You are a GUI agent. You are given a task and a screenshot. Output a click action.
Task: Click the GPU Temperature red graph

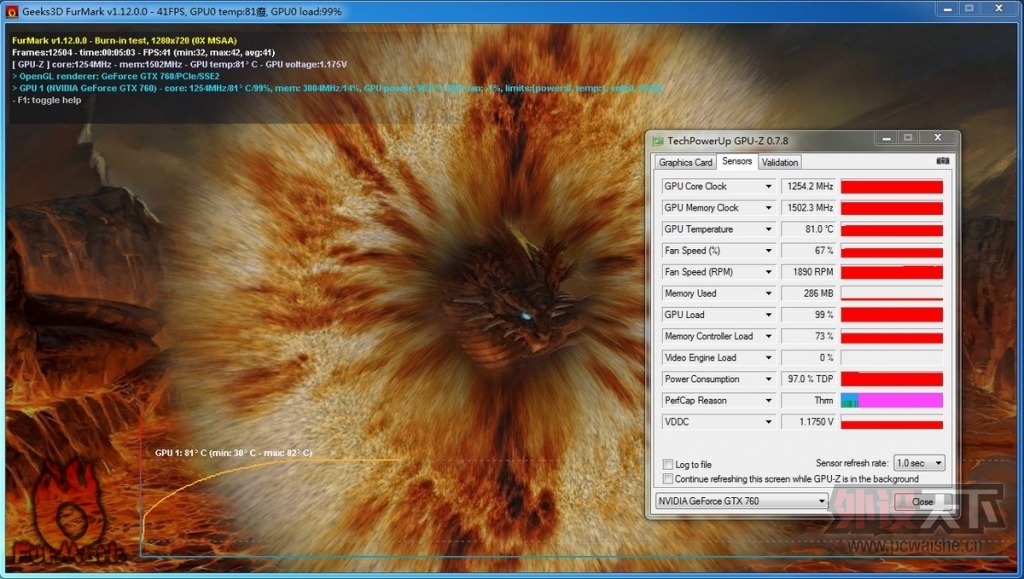click(891, 230)
